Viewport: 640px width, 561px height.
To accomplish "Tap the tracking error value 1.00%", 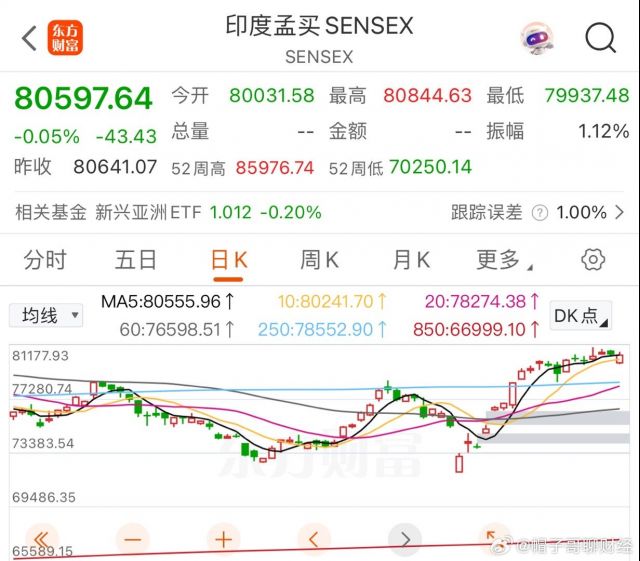I will tap(581, 213).
